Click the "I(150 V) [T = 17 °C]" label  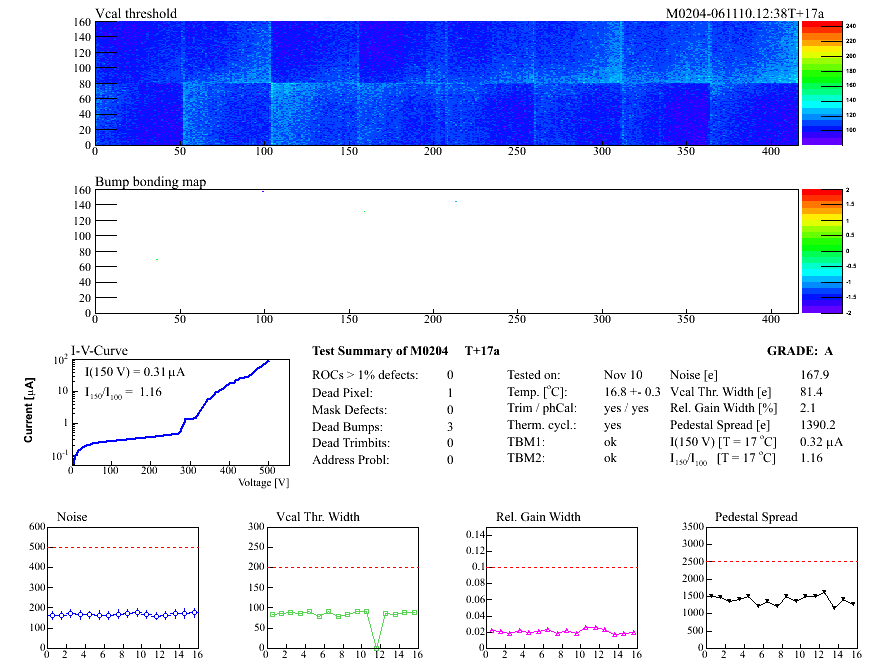pyautogui.click(x=723, y=442)
